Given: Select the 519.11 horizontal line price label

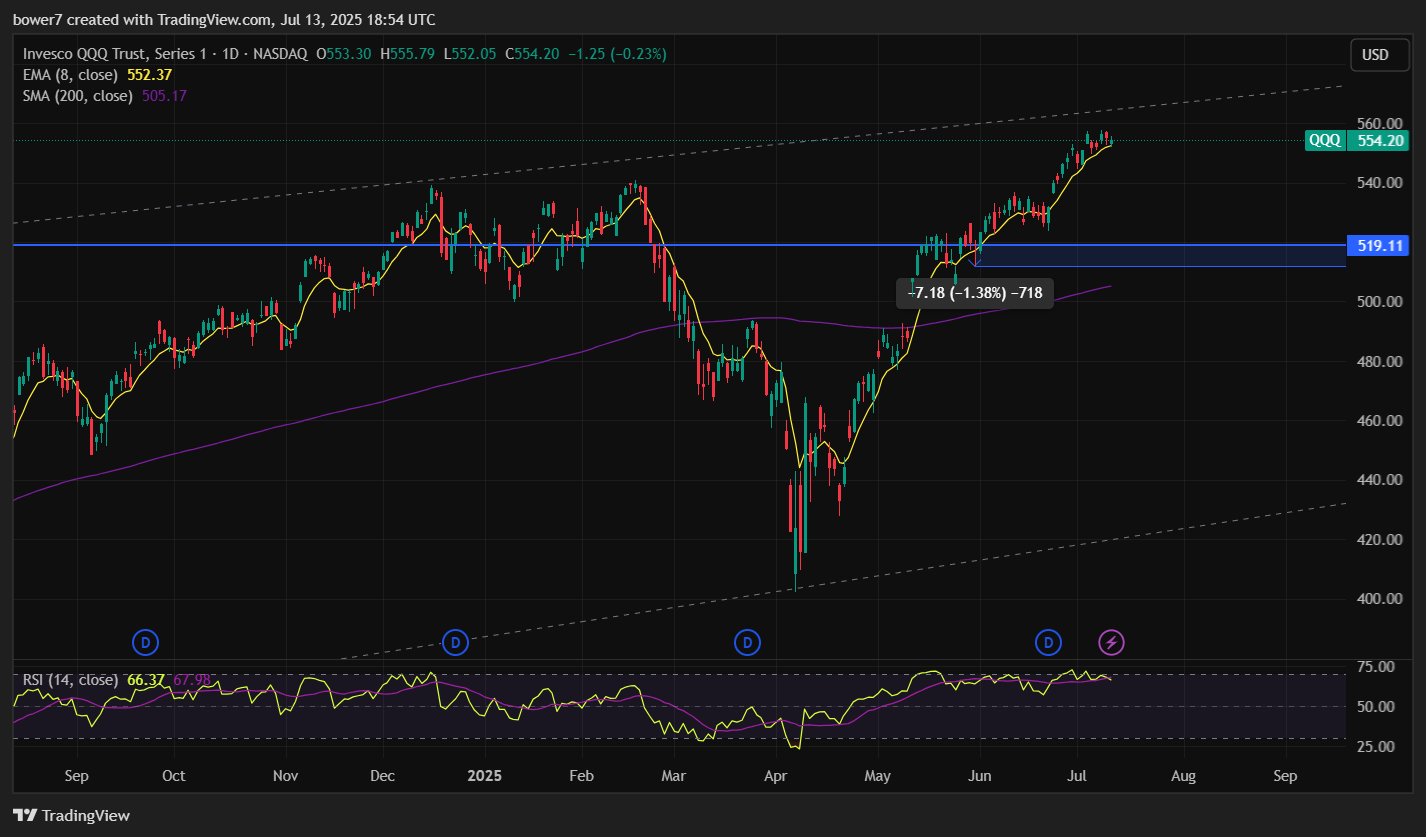Looking at the screenshot, I should click(x=1377, y=245).
